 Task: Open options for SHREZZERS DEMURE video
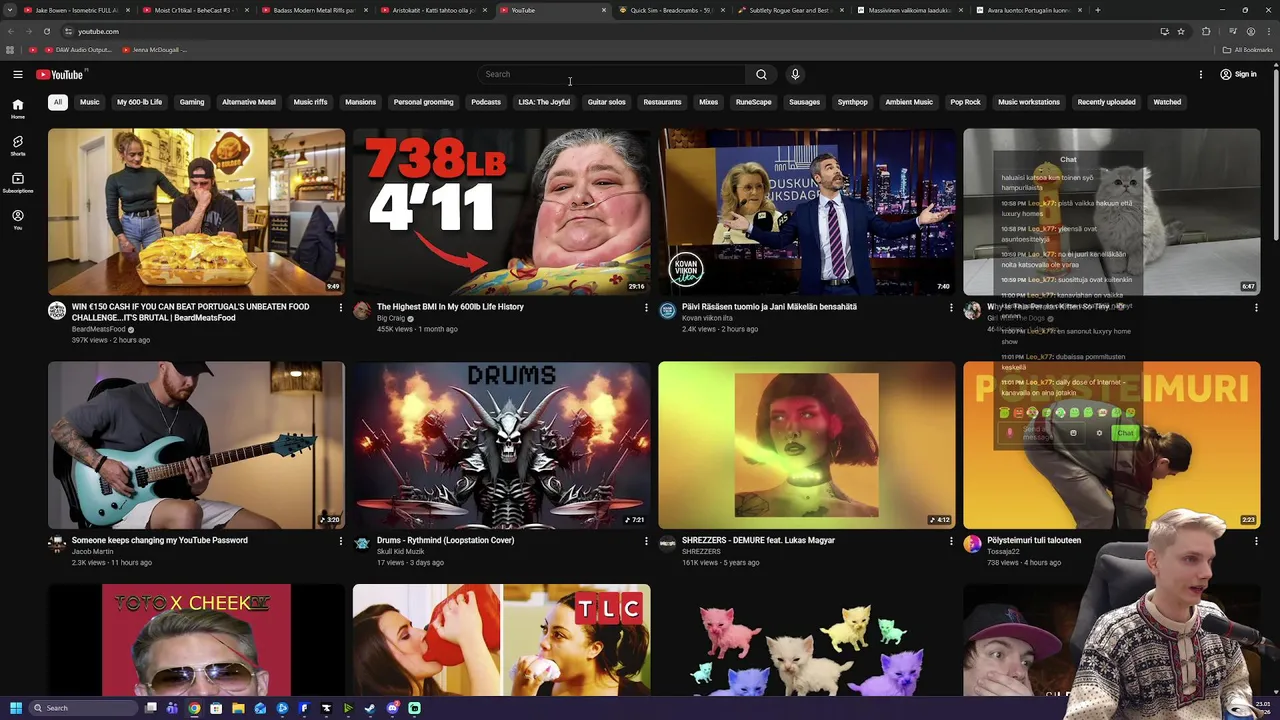[x=951, y=541]
